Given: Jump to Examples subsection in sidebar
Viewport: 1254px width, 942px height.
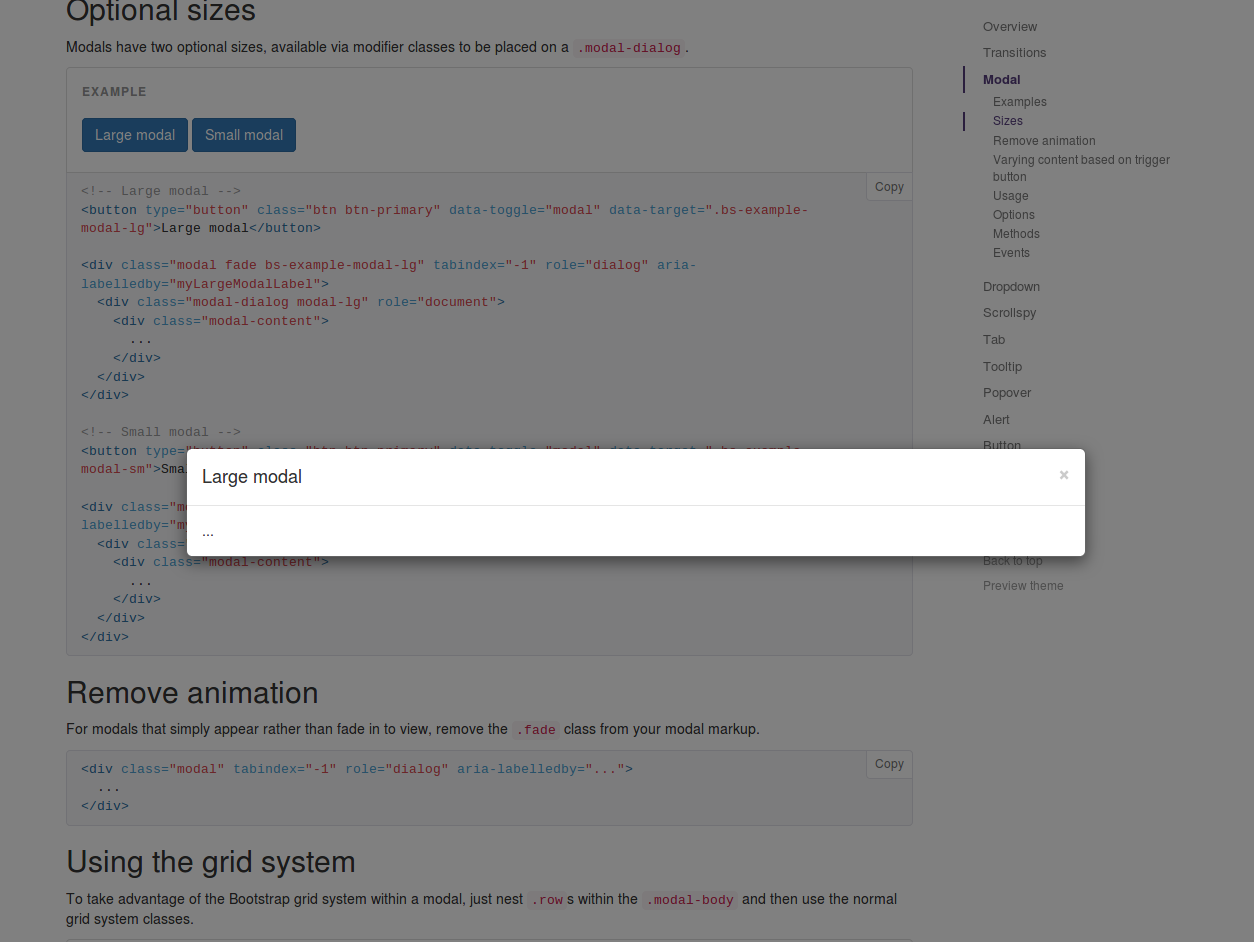Looking at the screenshot, I should click(x=1020, y=102).
